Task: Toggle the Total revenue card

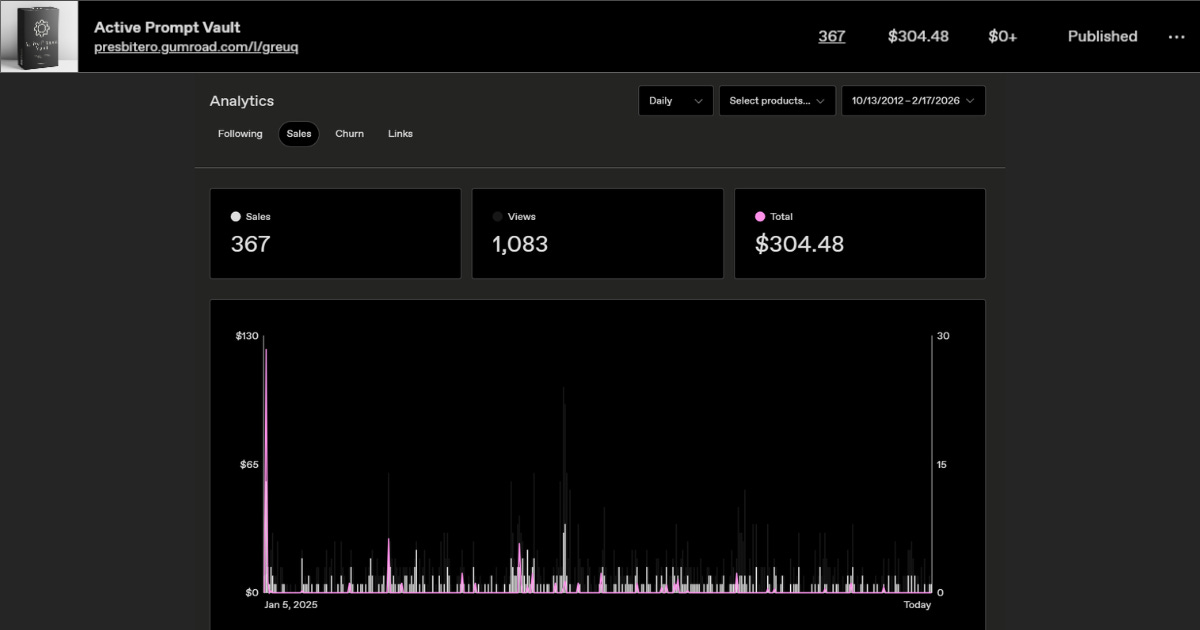Action: [860, 233]
